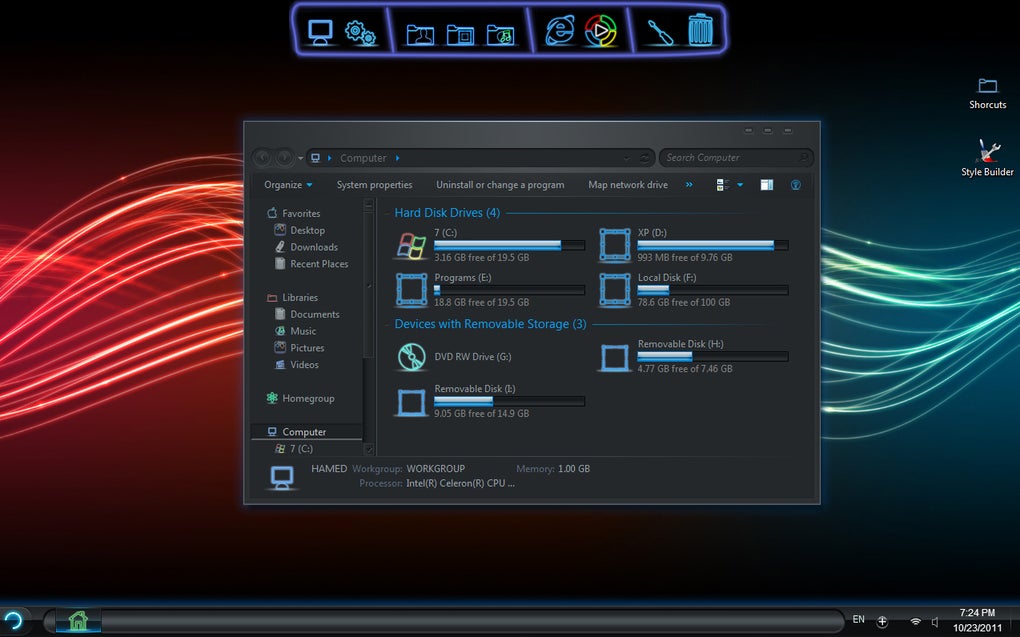The height and width of the screenshot is (637, 1020).
Task: Click Uninstall or change a program
Action: coord(500,185)
